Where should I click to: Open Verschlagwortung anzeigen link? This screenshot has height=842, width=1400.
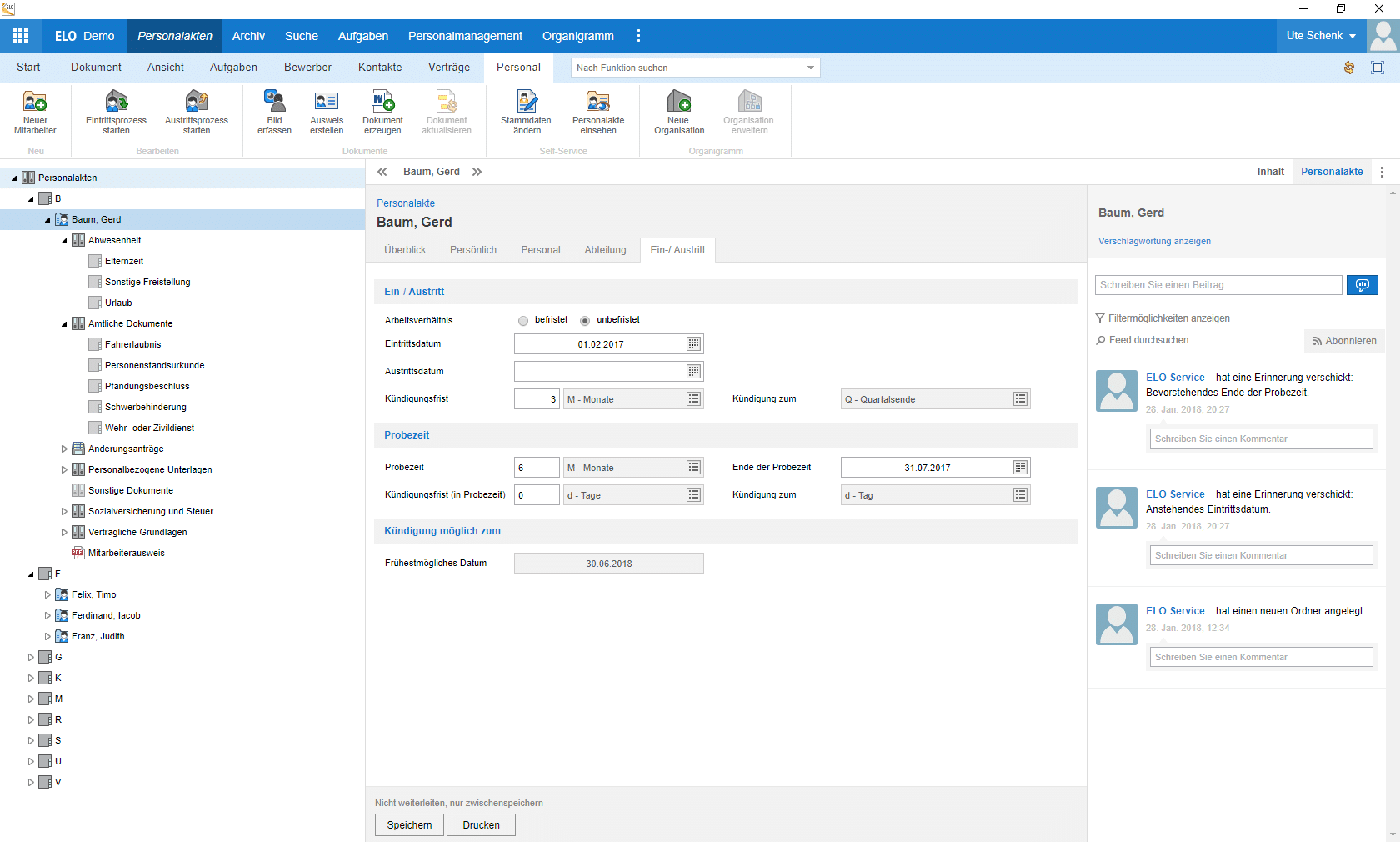click(1154, 242)
